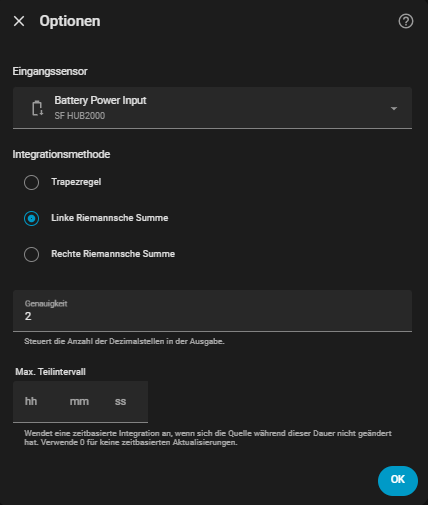Click the mm minutes field
The image size is (428, 505).
pyautogui.click(x=79, y=401)
